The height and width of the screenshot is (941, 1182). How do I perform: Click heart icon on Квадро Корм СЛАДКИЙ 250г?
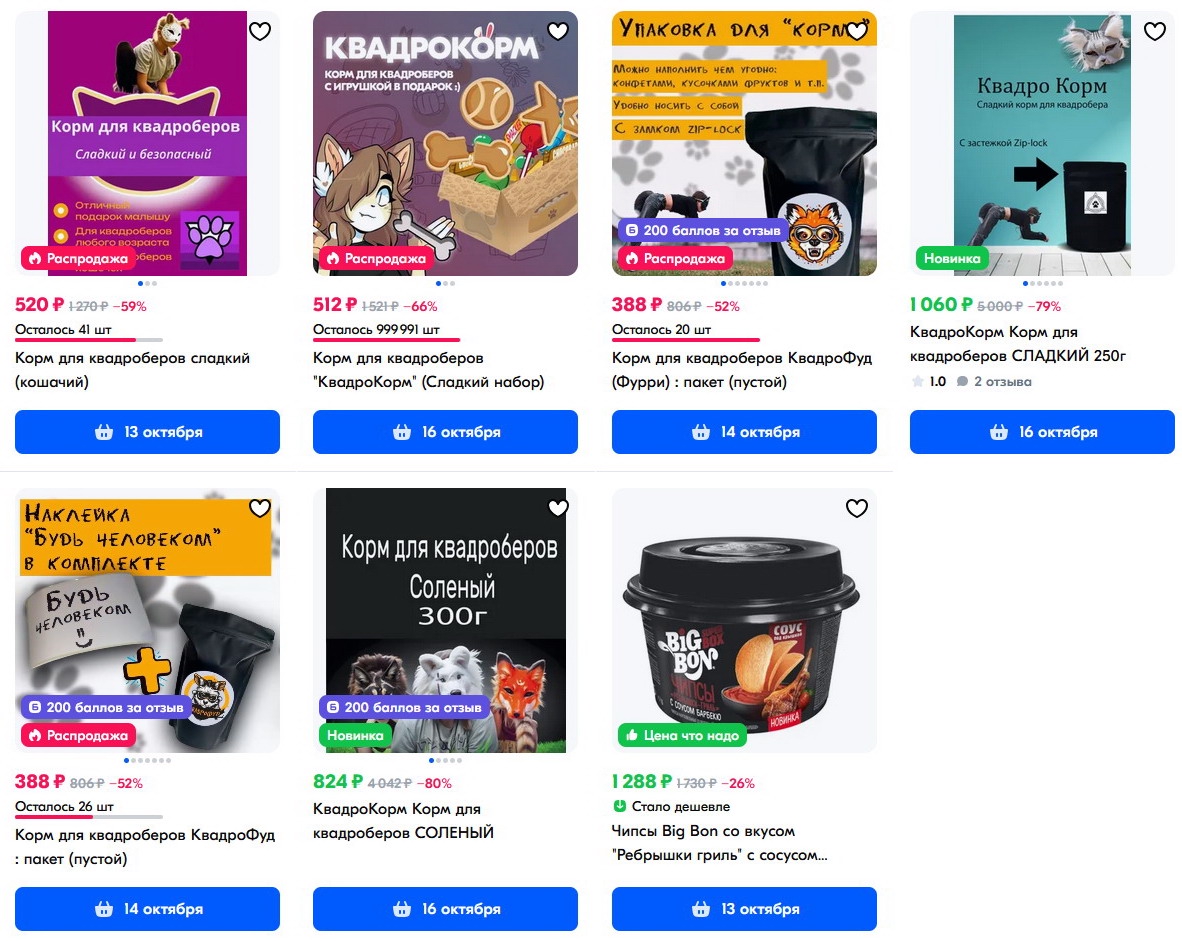point(1155,31)
